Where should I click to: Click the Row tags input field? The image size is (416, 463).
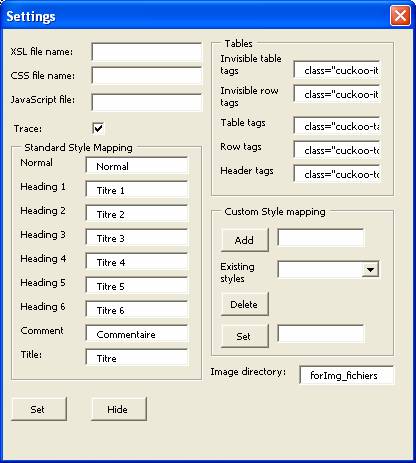point(337,150)
